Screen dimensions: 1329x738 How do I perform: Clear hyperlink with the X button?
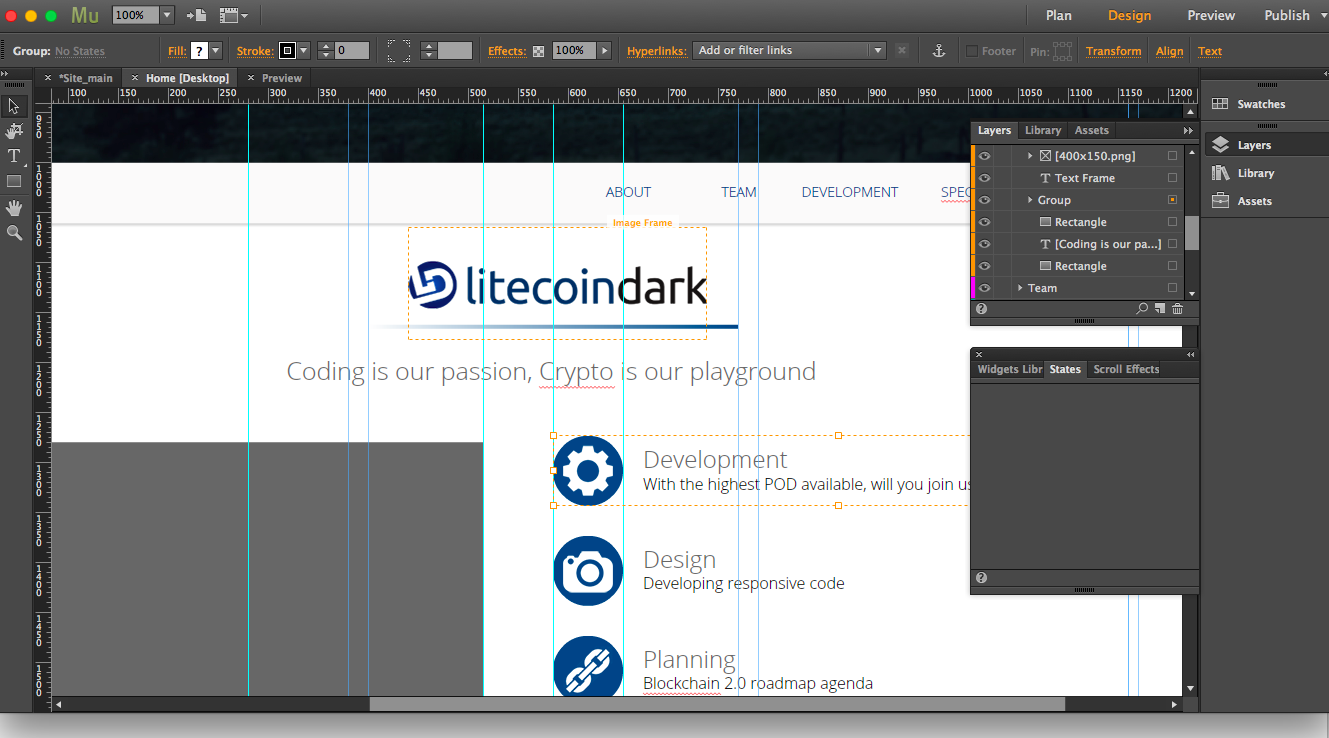(901, 51)
